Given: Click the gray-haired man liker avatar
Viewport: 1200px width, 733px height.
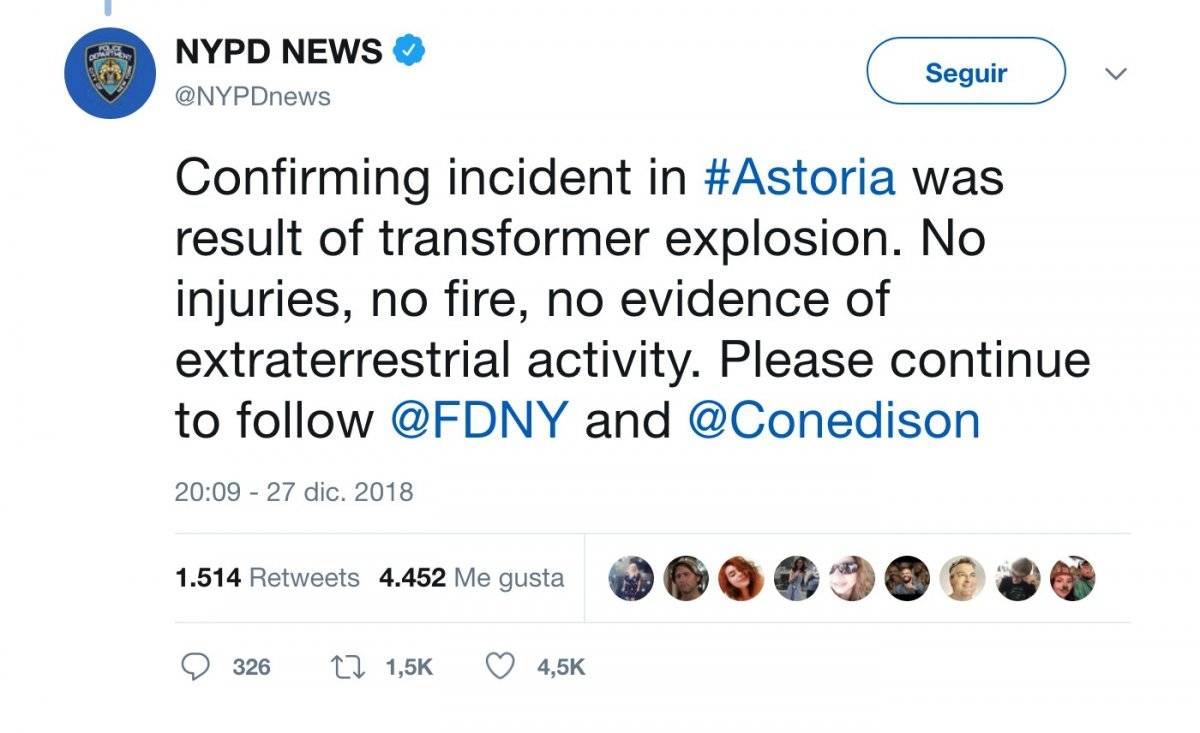Looking at the screenshot, I should tap(963, 578).
